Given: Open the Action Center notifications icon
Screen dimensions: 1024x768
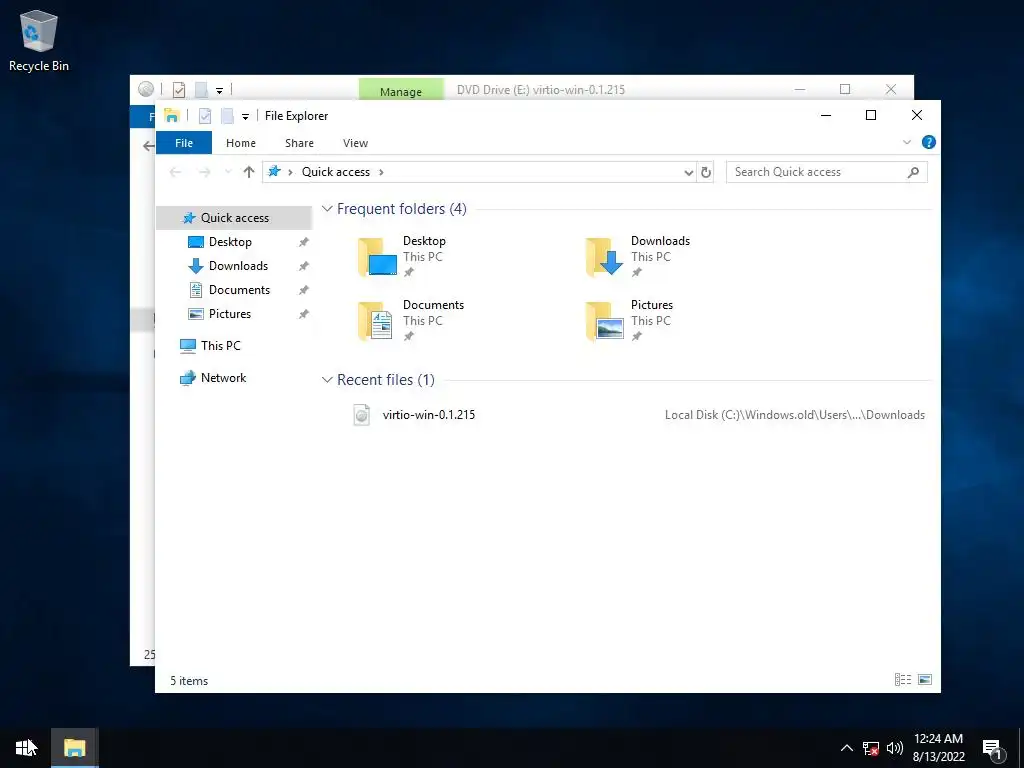Looking at the screenshot, I should tap(993, 748).
